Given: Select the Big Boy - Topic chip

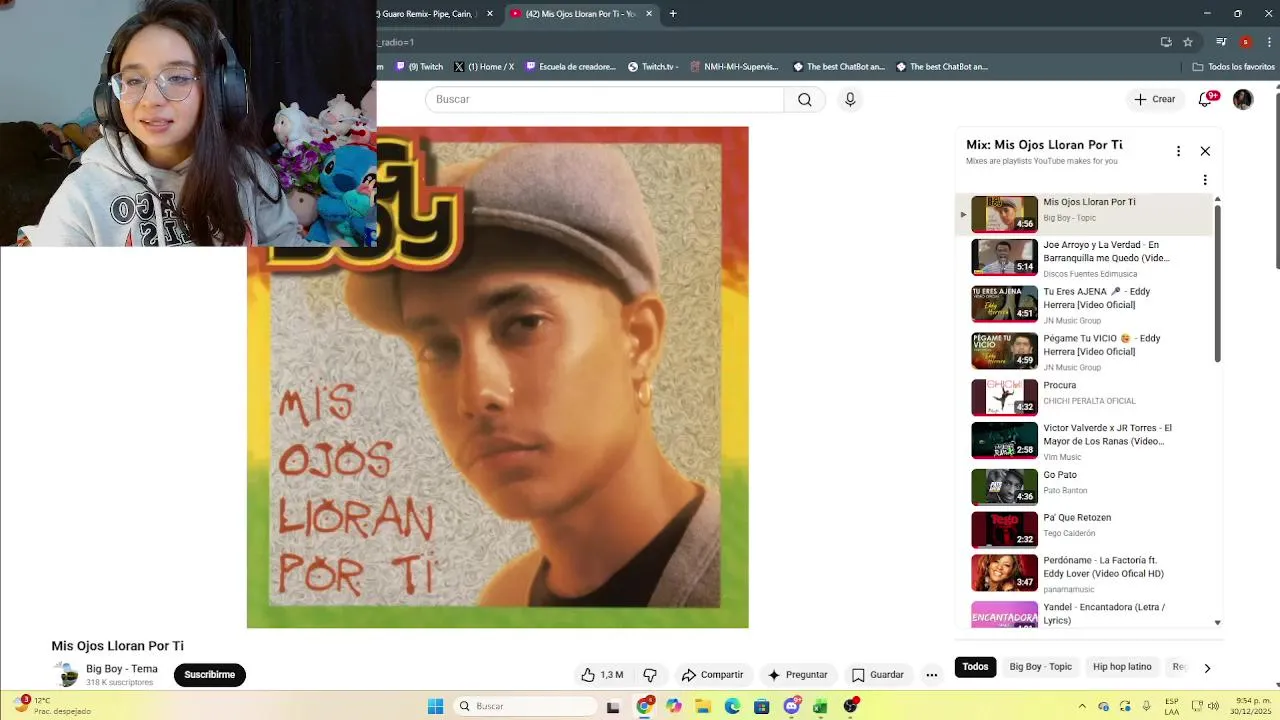Looking at the screenshot, I should (1040, 667).
